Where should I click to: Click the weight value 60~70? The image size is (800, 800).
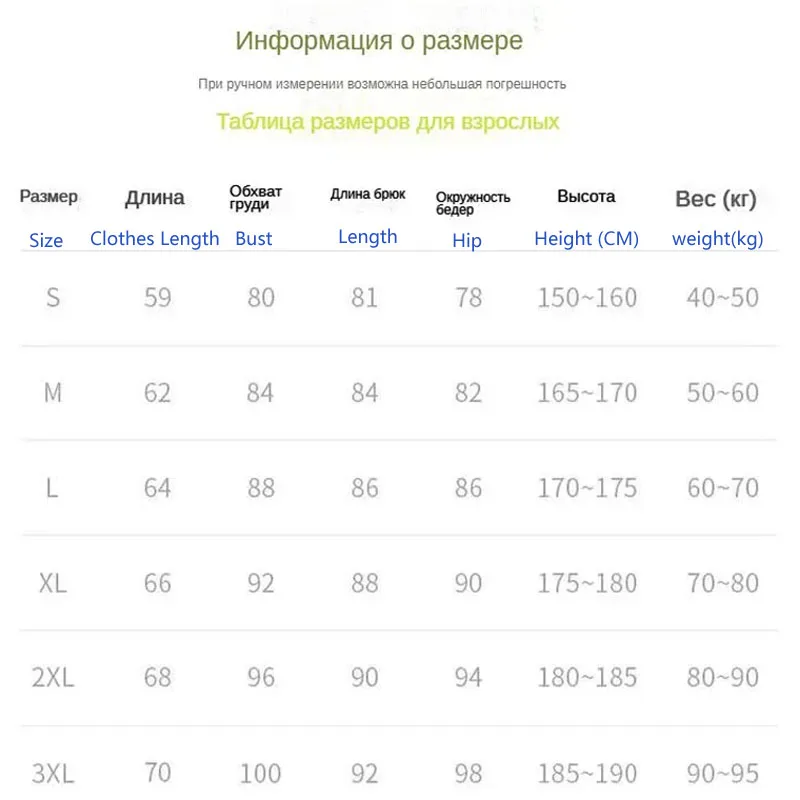click(x=723, y=488)
